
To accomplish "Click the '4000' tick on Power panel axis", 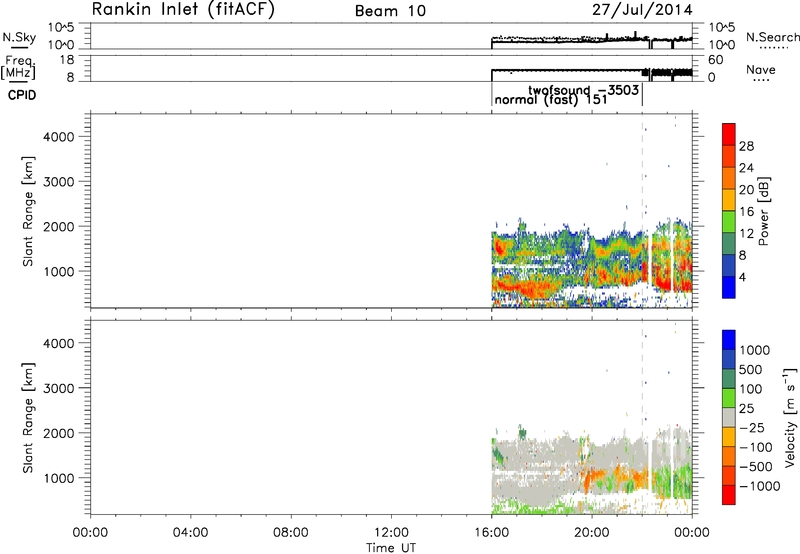I will point(59,136).
